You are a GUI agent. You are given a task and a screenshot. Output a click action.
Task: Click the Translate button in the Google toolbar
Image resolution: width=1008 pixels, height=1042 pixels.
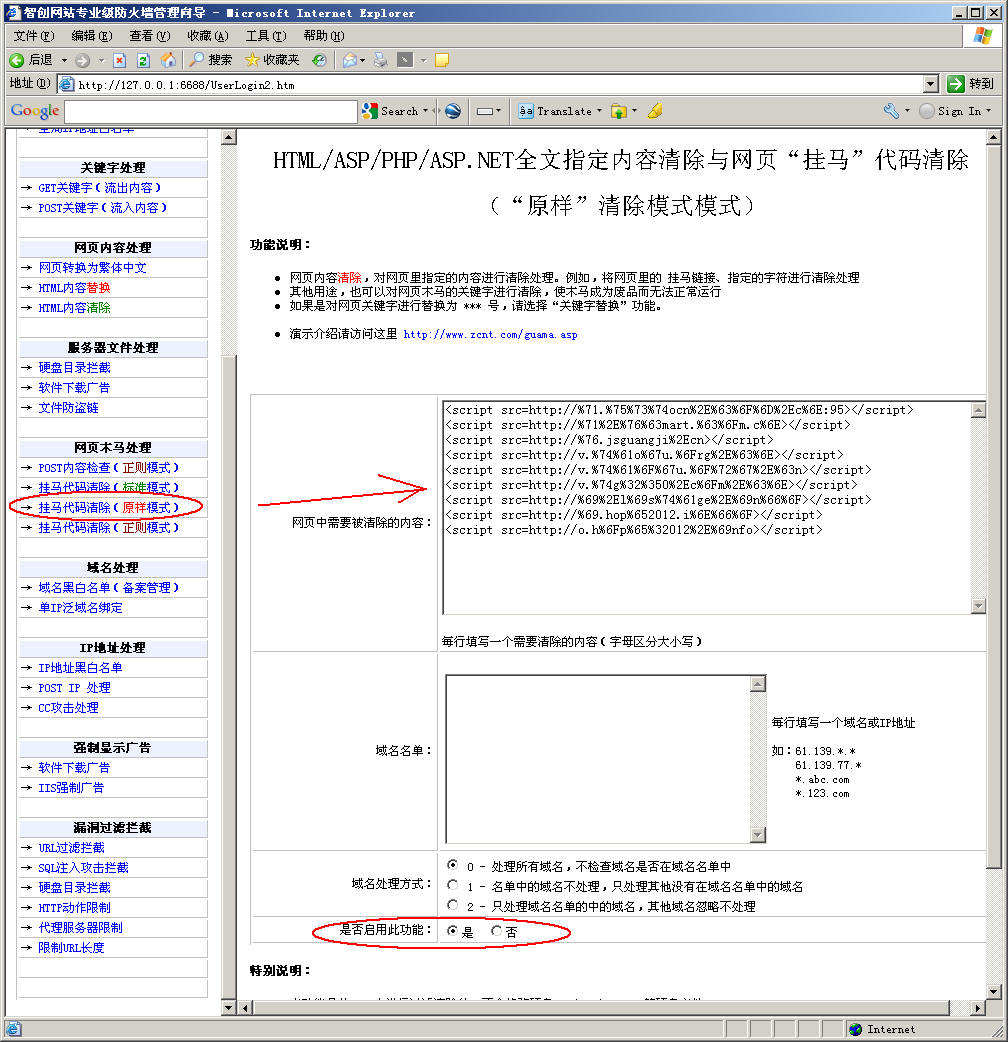tap(555, 111)
